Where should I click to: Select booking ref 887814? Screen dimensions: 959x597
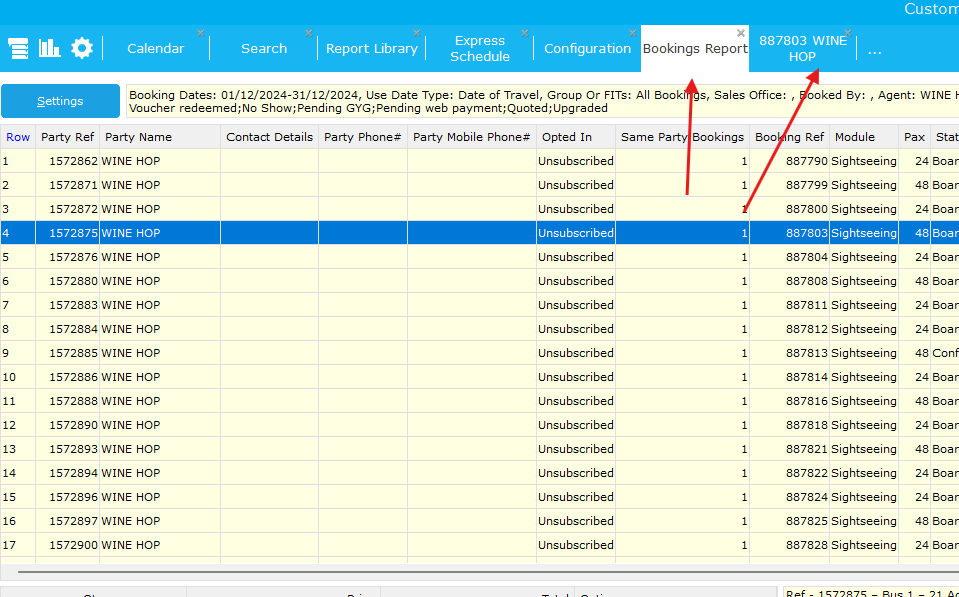(x=789, y=377)
